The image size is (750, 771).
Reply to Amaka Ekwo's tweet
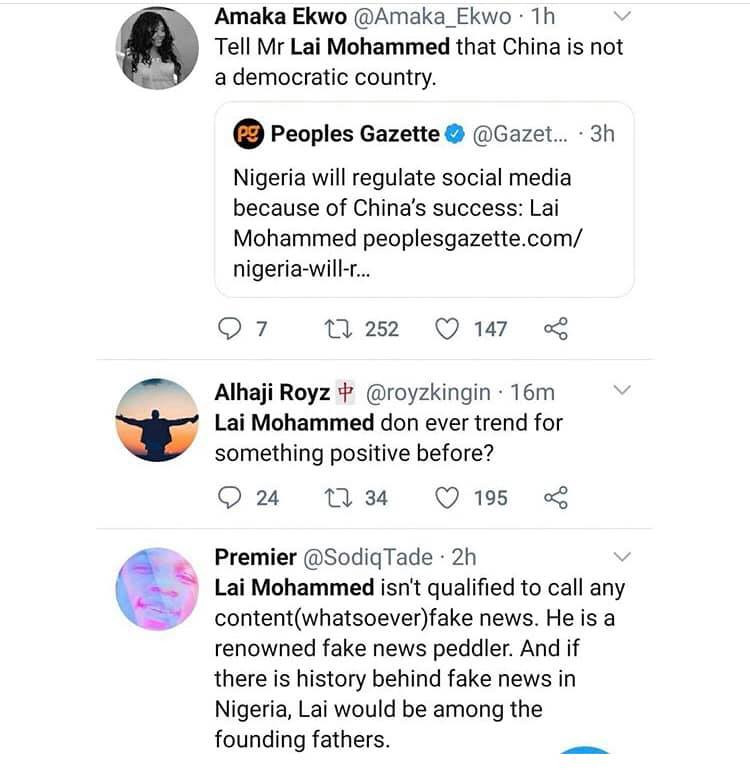[x=230, y=329]
